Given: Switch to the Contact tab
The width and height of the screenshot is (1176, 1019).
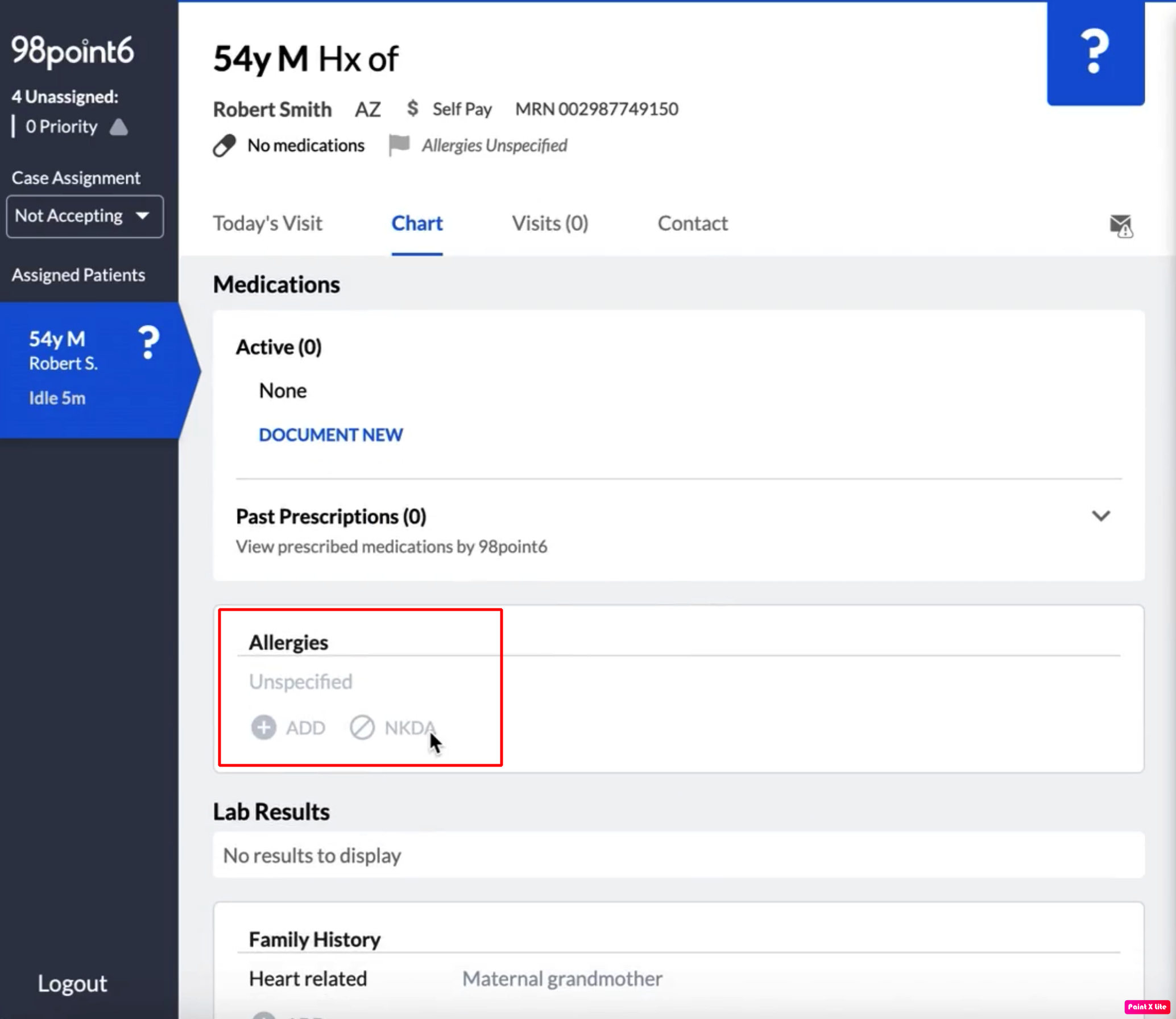Looking at the screenshot, I should coord(692,223).
